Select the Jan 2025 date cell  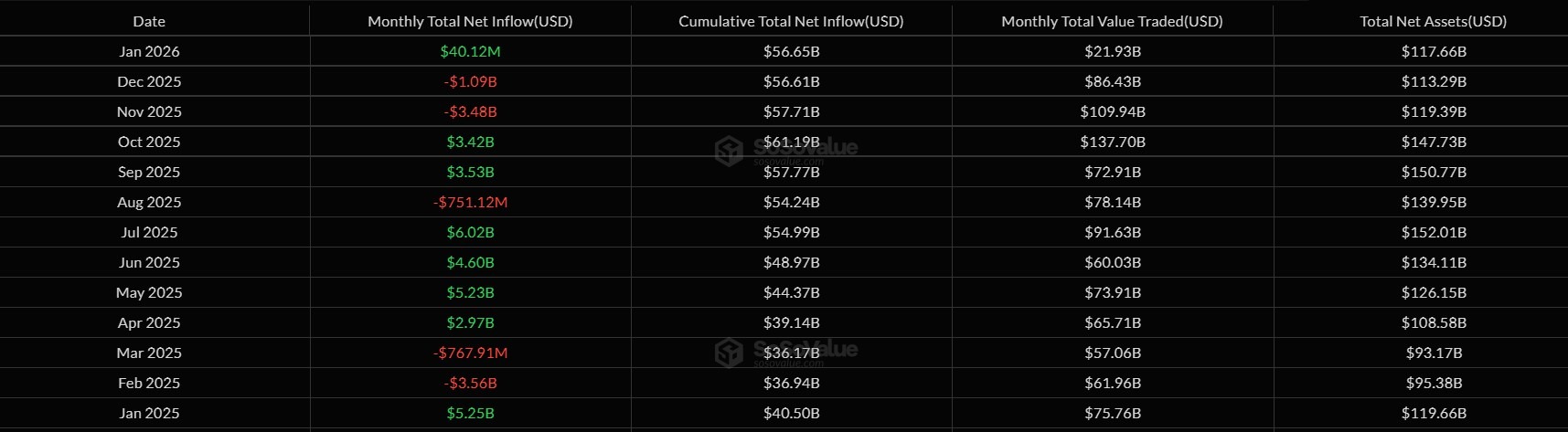click(x=149, y=413)
